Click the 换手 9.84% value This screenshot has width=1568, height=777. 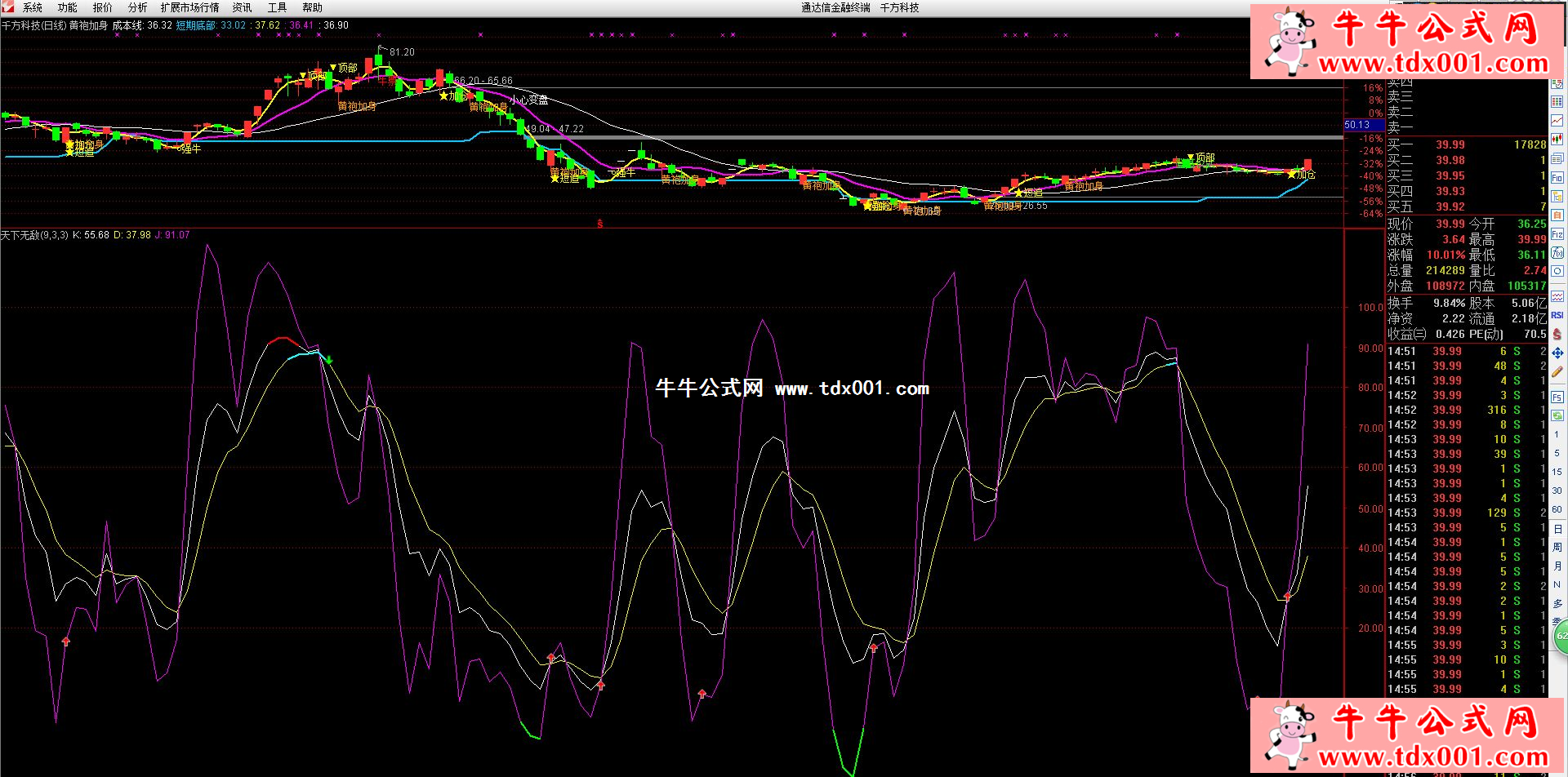pyautogui.click(x=1450, y=303)
